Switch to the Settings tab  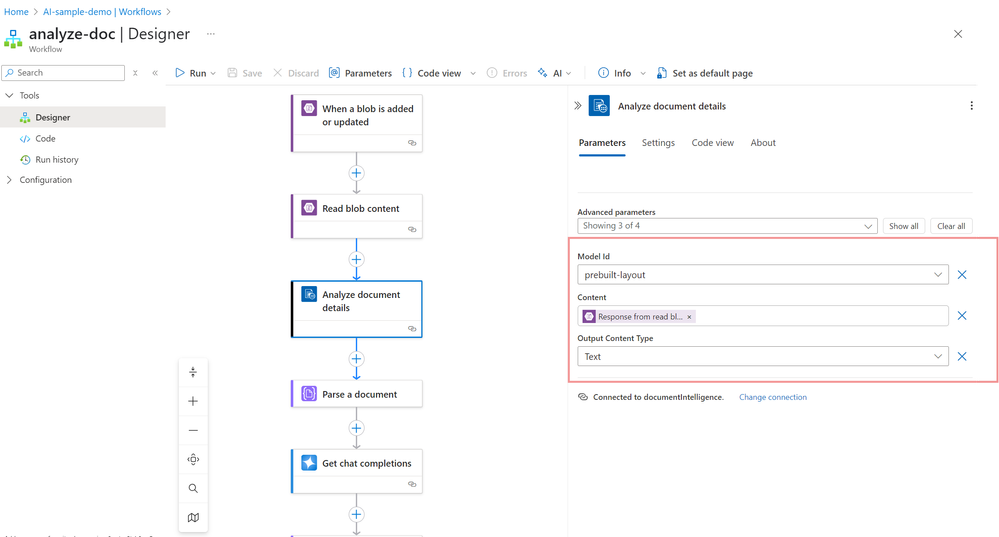[x=658, y=143]
